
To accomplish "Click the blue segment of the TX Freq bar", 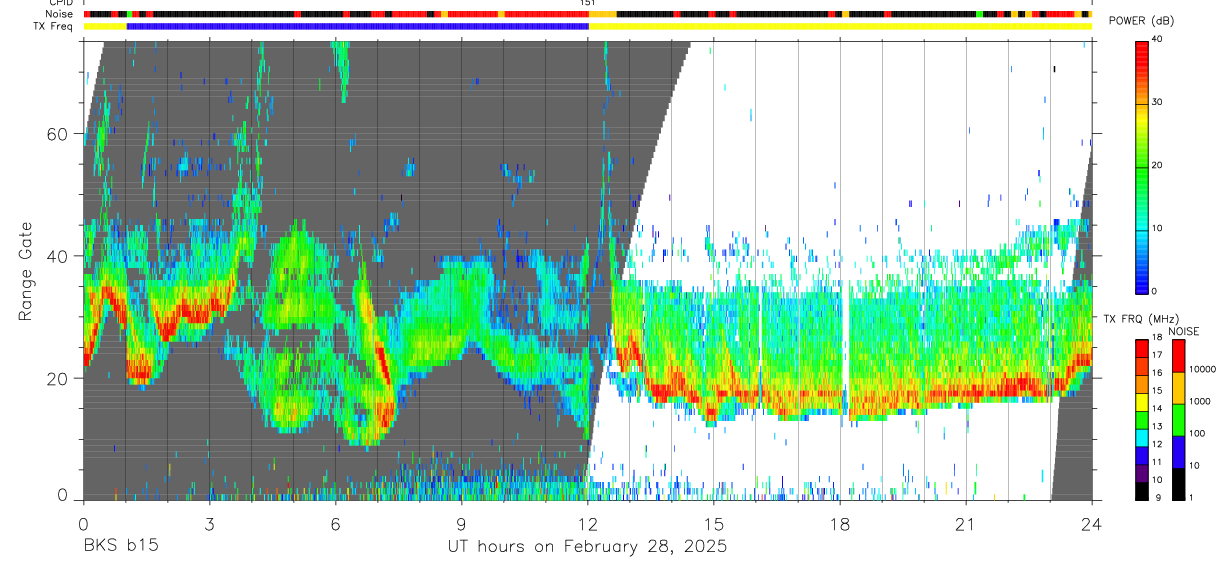I will point(358,26).
